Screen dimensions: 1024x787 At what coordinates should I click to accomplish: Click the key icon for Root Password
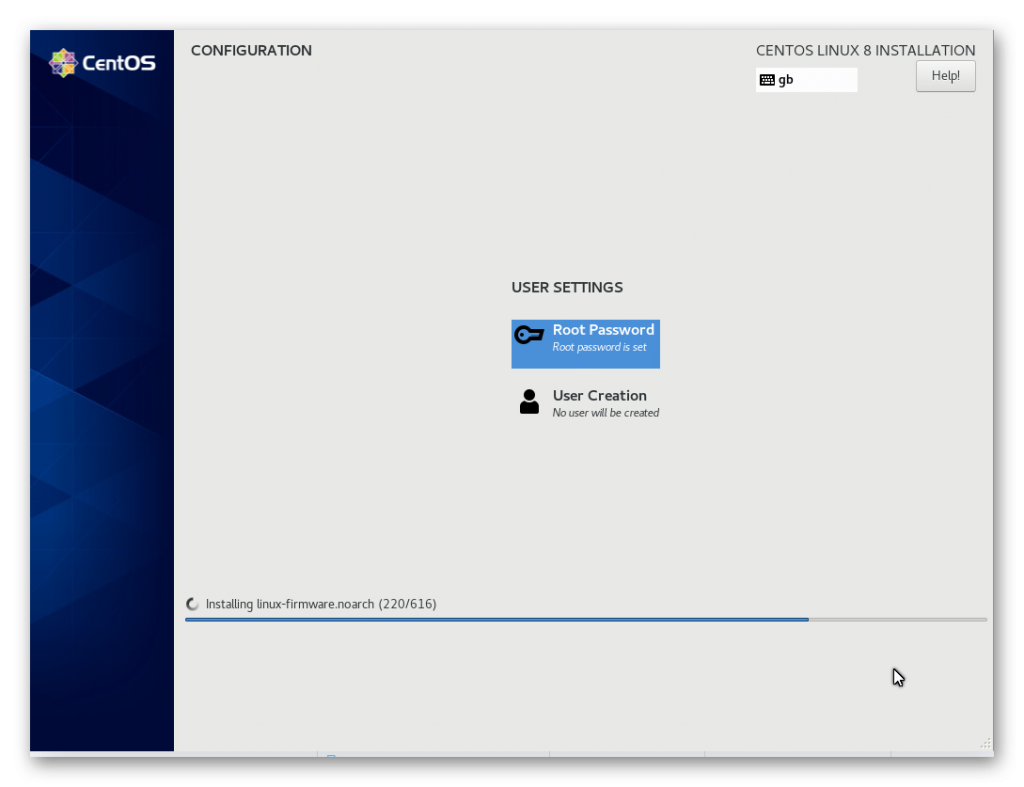click(x=528, y=335)
